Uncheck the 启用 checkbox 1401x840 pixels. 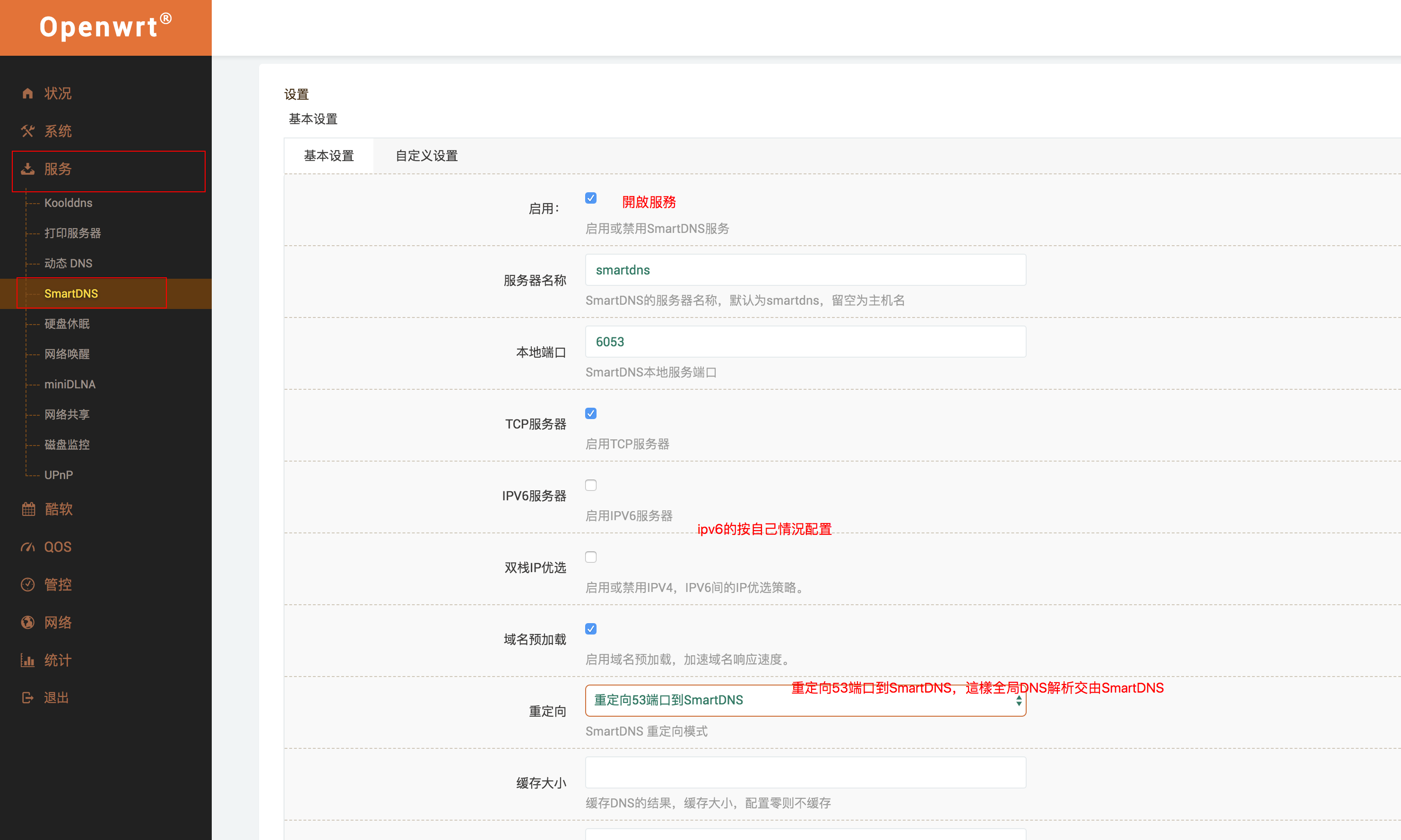tap(591, 198)
